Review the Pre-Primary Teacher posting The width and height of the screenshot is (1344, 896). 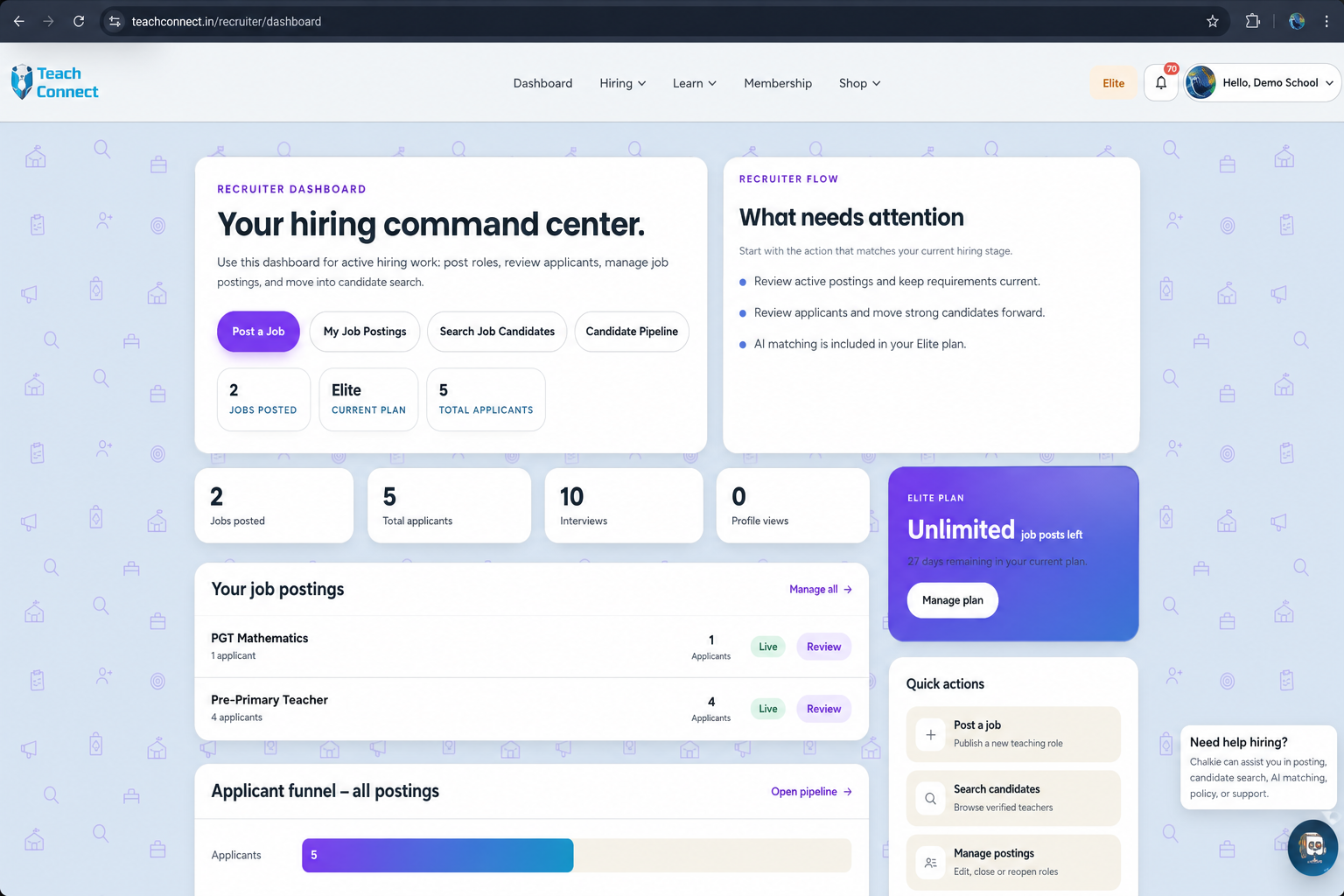(823, 709)
